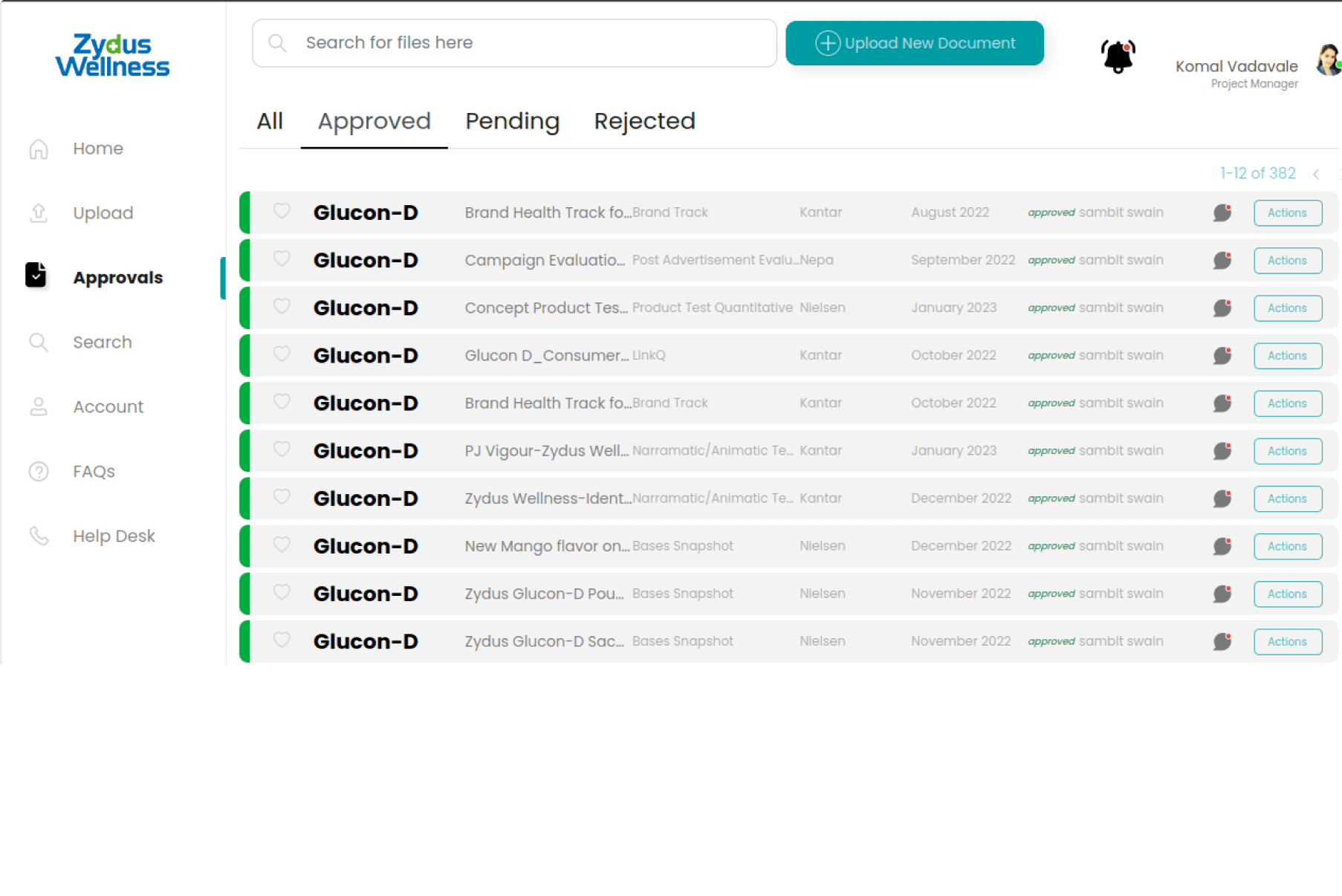
Task: Click the Approvals document icon
Action: (36, 275)
